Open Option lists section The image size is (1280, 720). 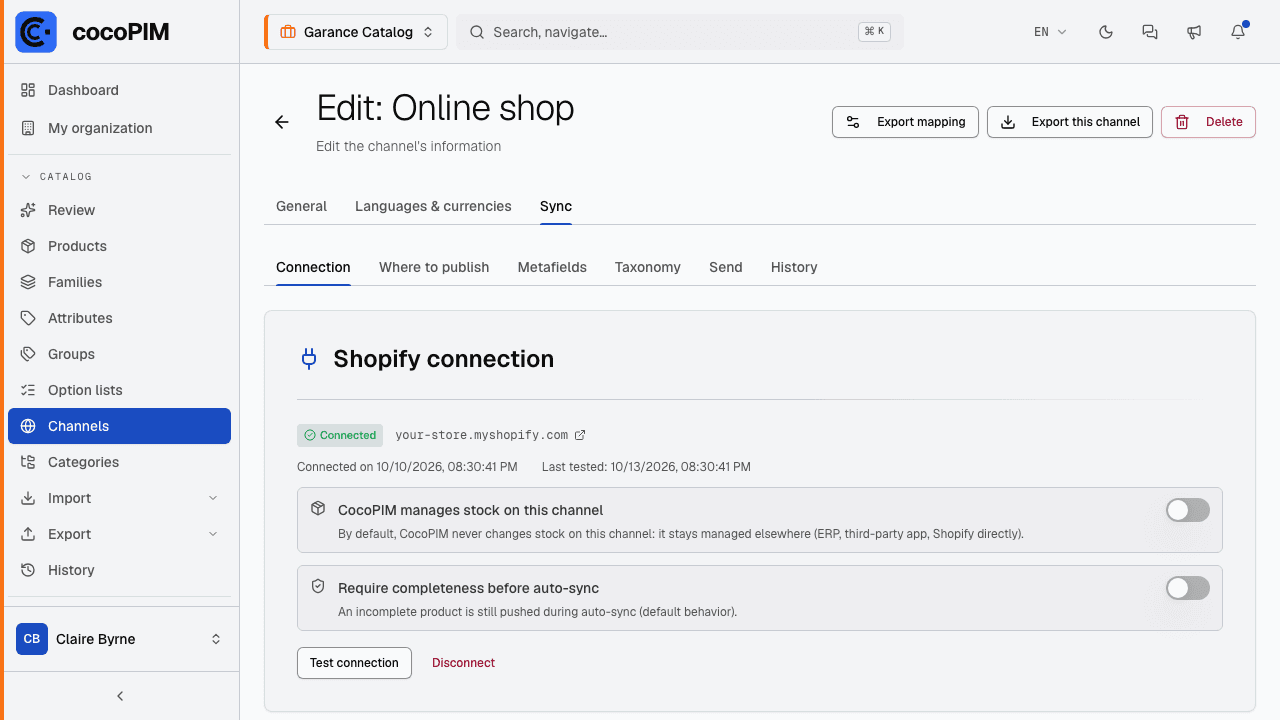tap(119, 390)
